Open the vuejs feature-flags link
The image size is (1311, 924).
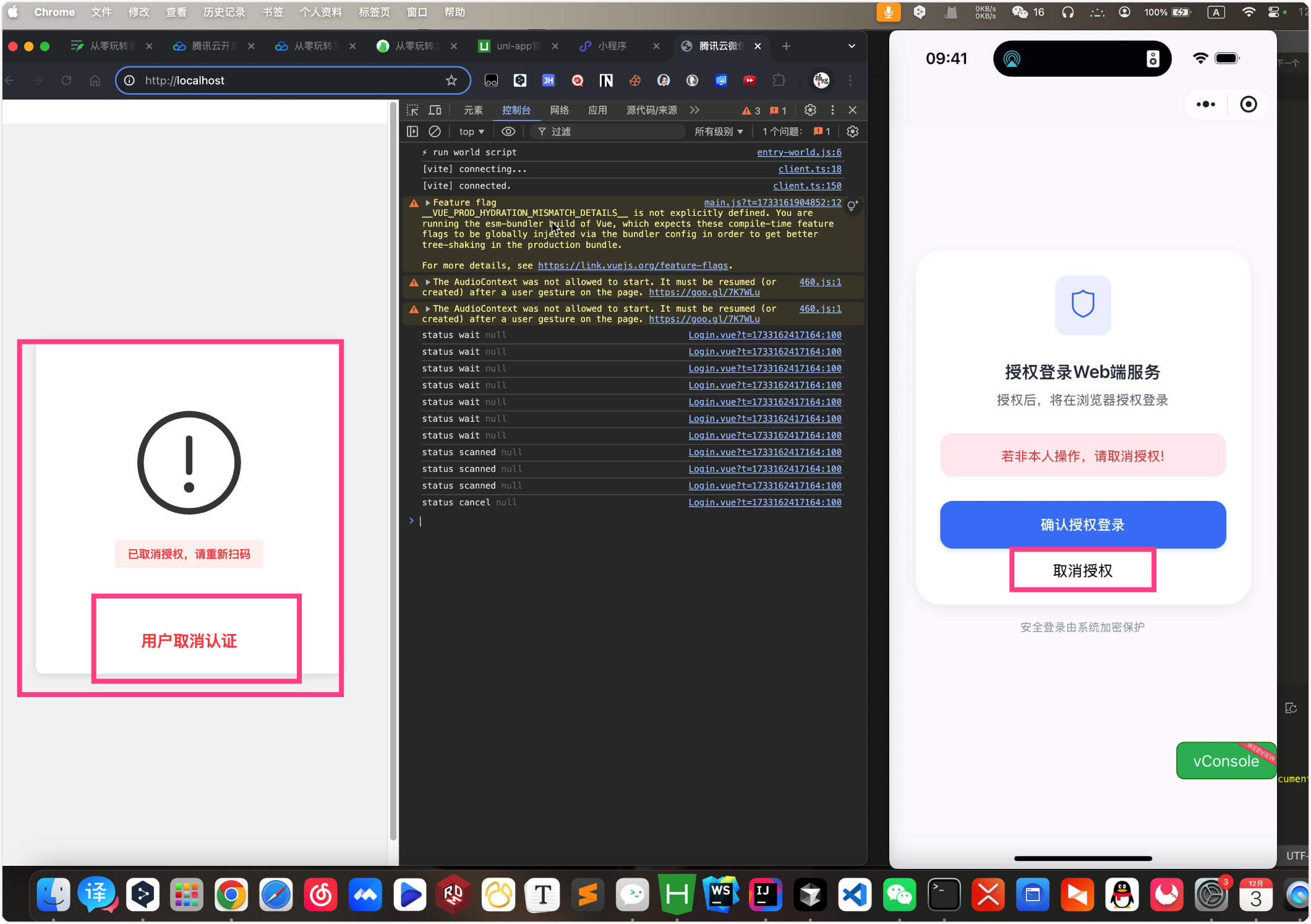tap(633, 265)
